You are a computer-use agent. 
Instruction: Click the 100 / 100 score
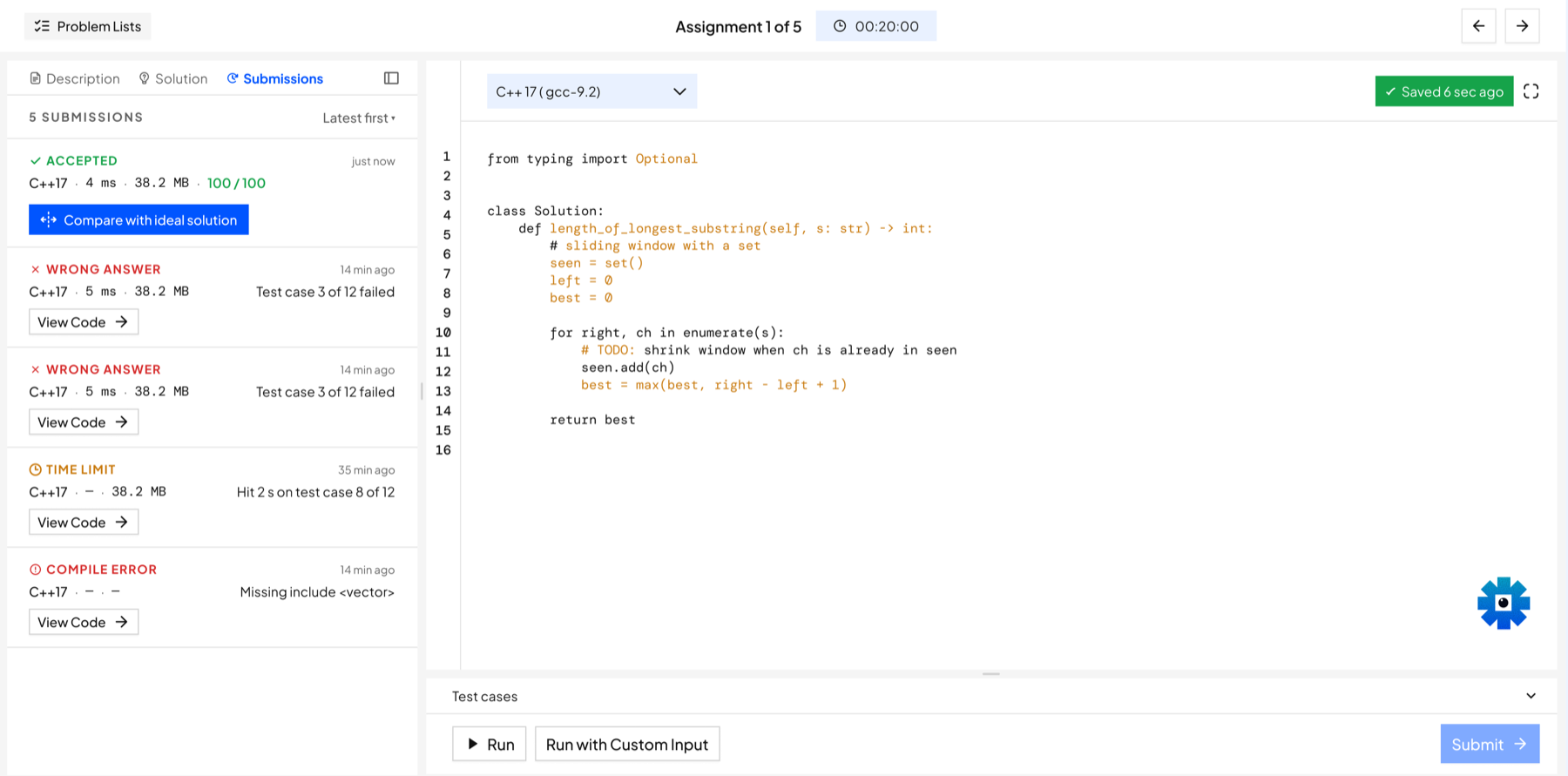236,183
